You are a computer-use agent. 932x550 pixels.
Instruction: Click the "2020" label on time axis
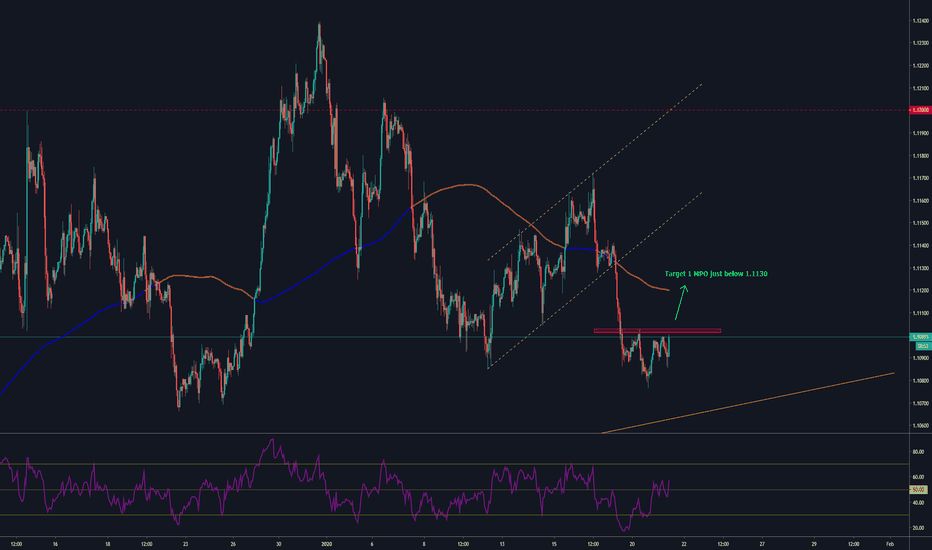point(327,542)
